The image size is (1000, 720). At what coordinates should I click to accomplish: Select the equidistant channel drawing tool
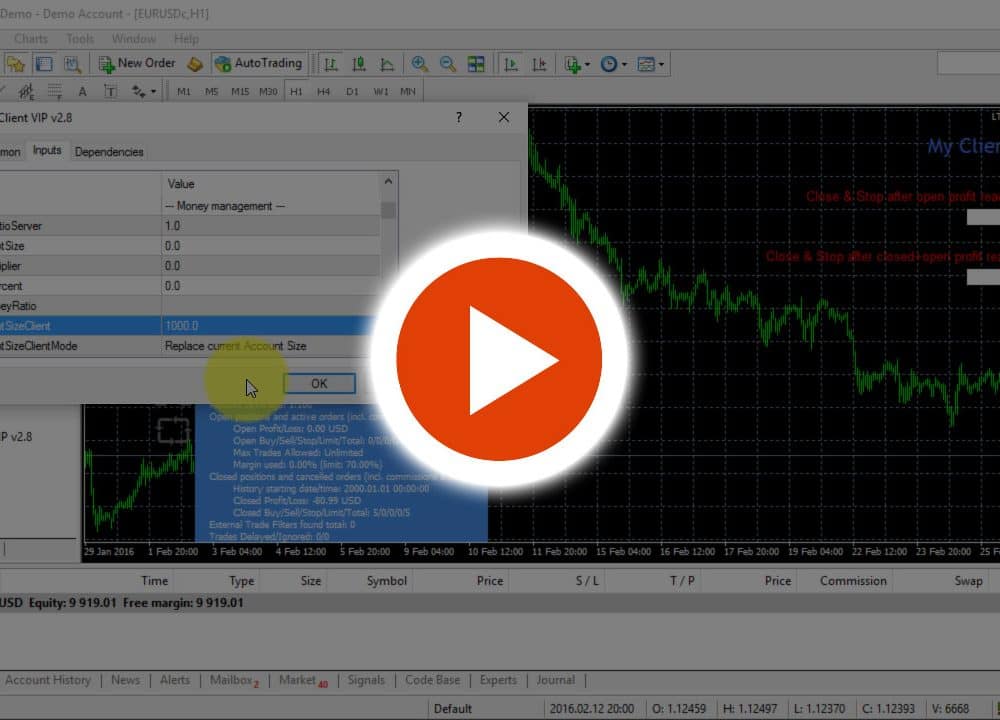[x=26, y=91]
